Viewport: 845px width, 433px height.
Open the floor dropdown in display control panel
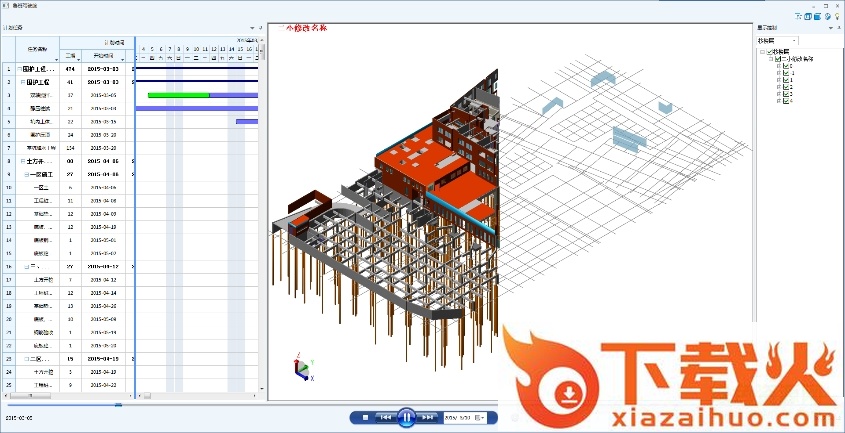(793, 40)
